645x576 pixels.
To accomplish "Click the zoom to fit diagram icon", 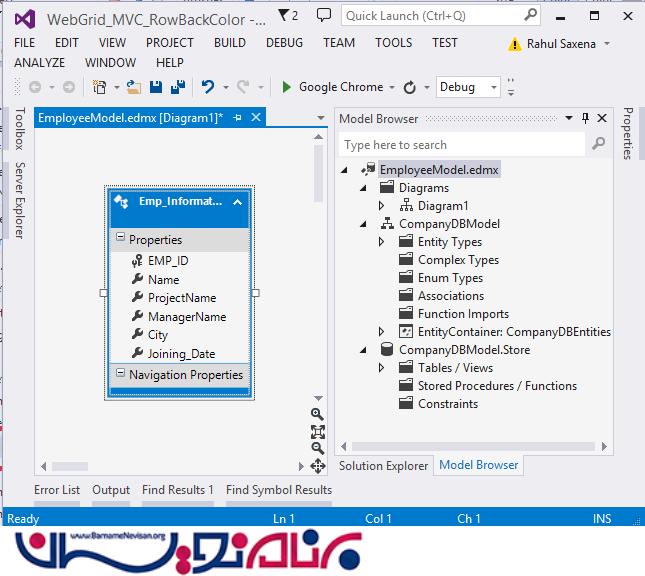I will tap(318, 431).
